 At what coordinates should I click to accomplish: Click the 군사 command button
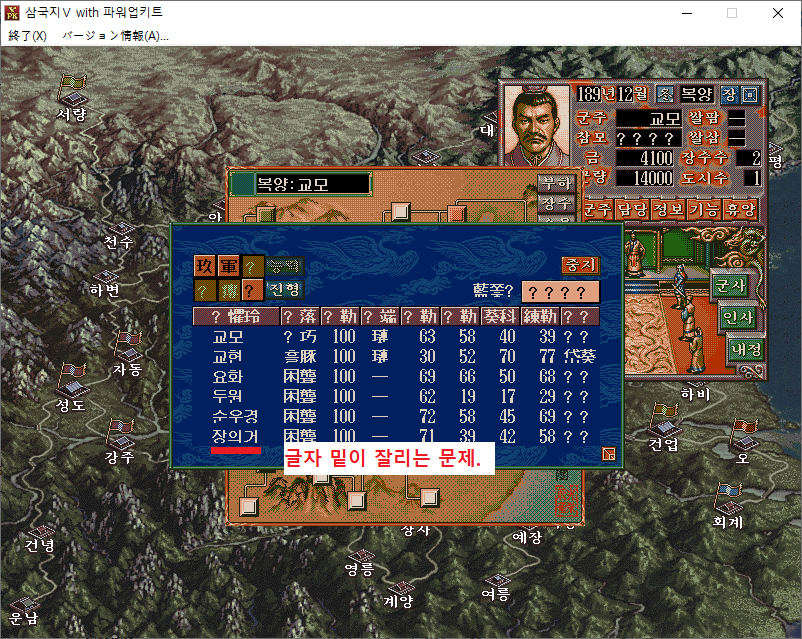click(x=731, y=285)
